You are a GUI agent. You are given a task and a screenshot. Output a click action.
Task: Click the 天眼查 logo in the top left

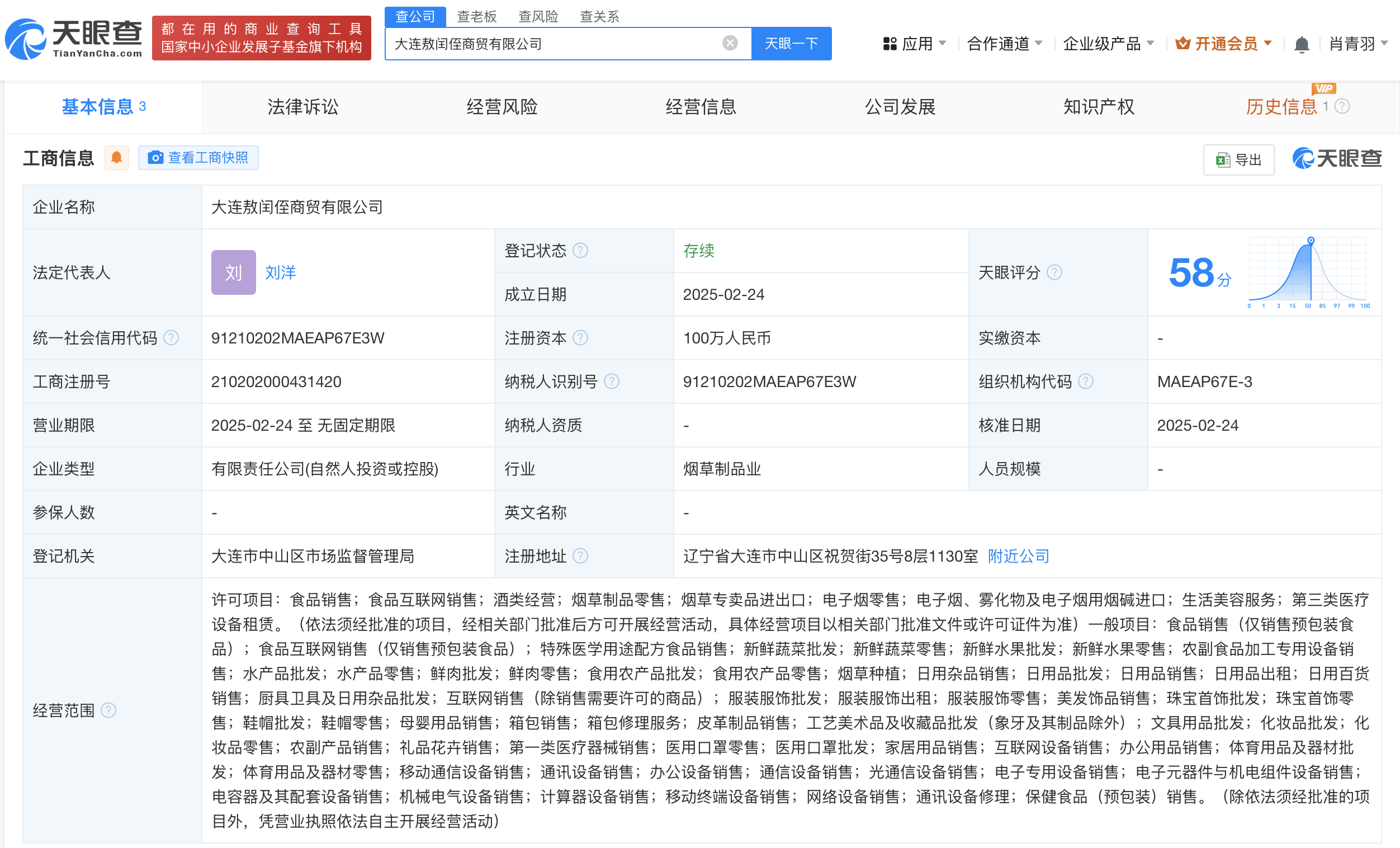pyautogui.click(x=74, y=39)
